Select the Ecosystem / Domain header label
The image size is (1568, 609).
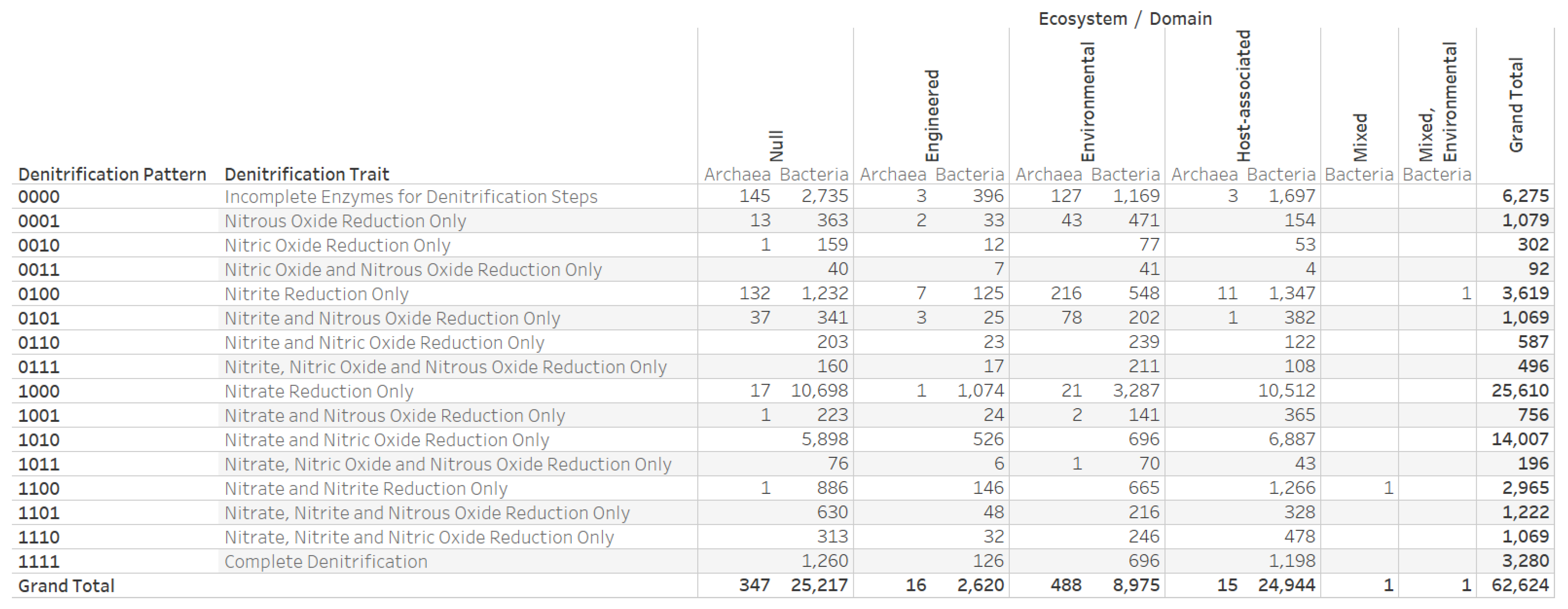(1125, 19)
